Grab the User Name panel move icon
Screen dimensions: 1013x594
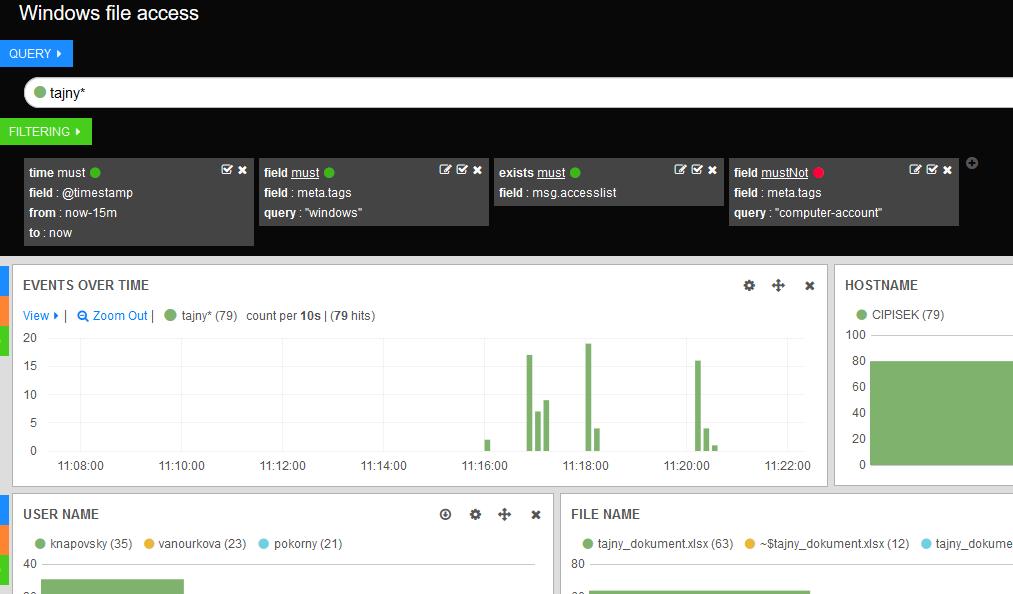tap(505, 514)
